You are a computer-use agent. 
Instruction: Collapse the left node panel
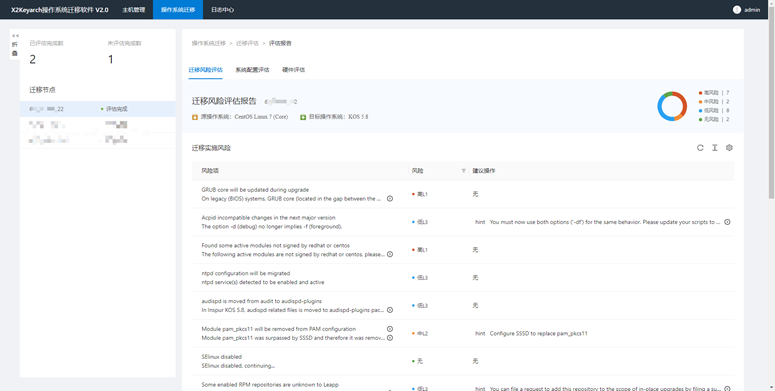(x=15, y=44)
